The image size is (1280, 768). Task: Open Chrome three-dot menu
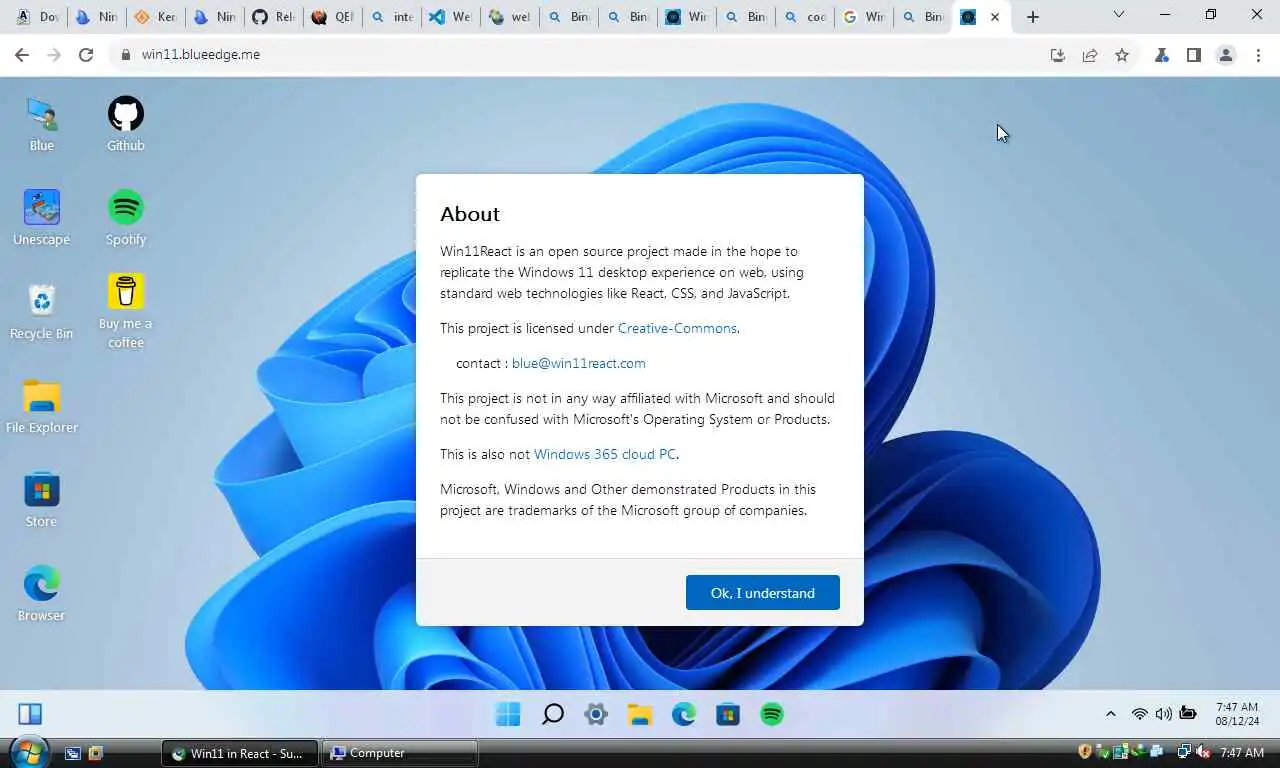pyautogui.click(x=1258, y=55)
